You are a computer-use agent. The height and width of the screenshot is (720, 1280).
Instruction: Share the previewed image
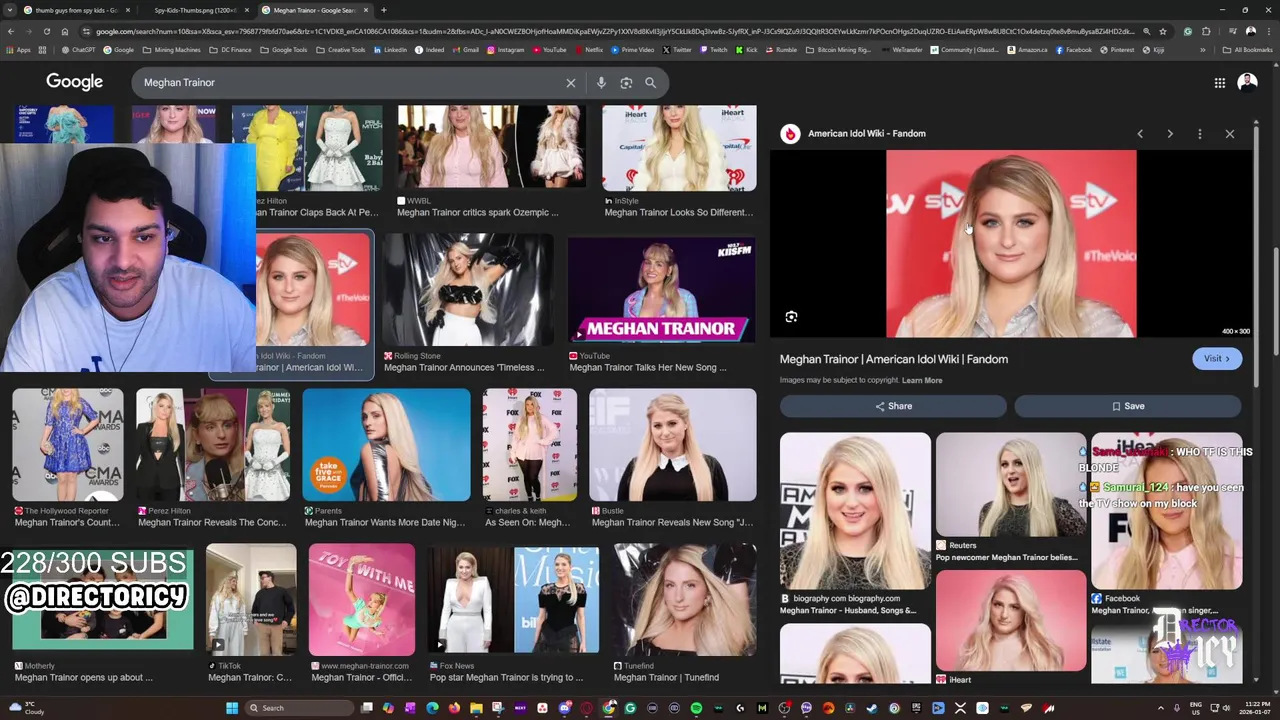[x=893, y=406]
